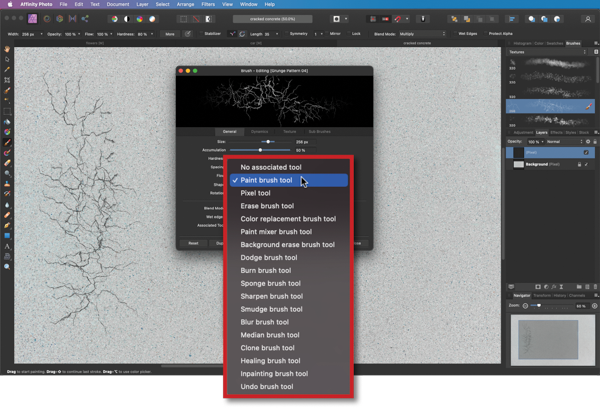
Task: Enable the Symmetry checkbox
Action: tap(287, 34)
